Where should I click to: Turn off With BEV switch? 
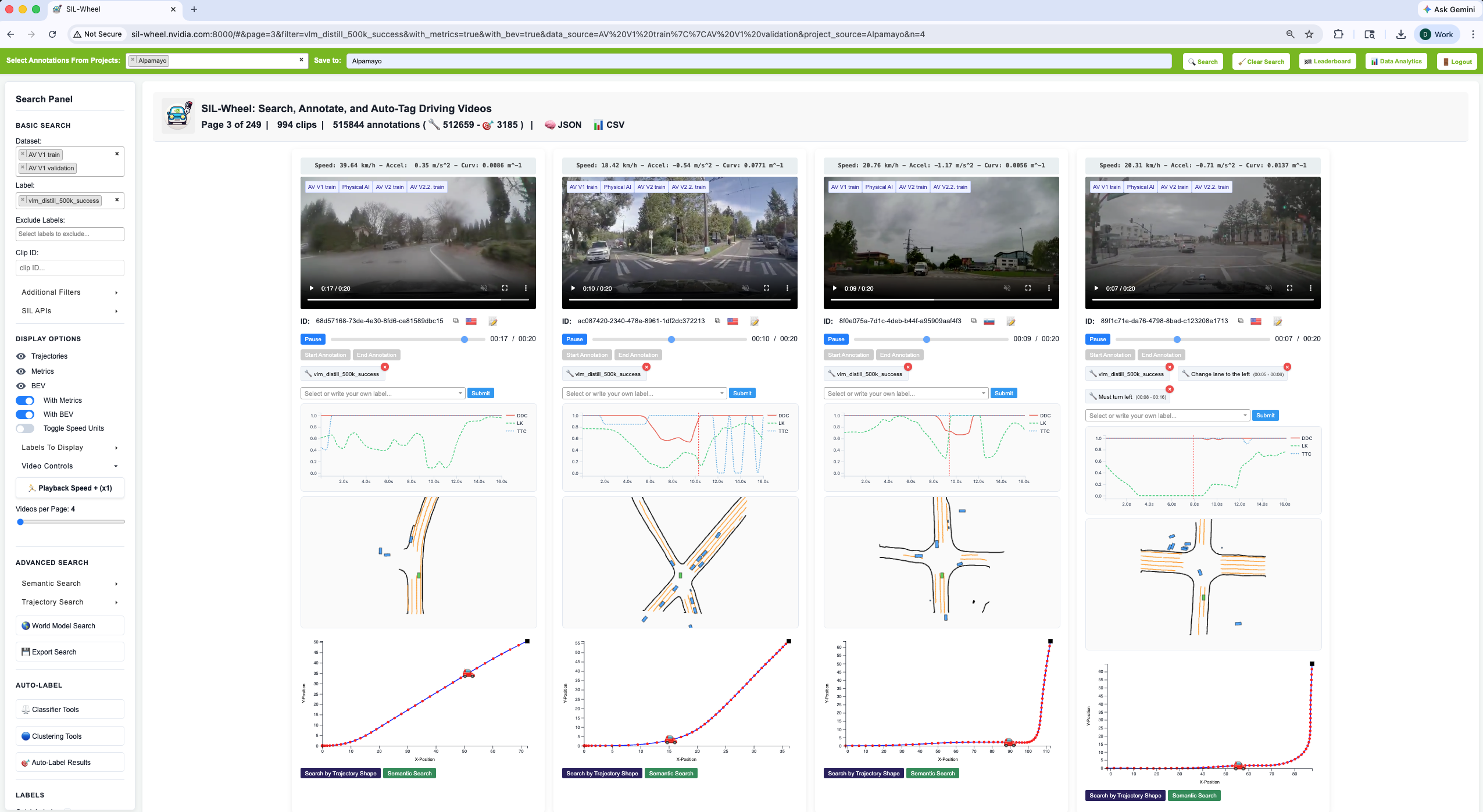point(25,414)
